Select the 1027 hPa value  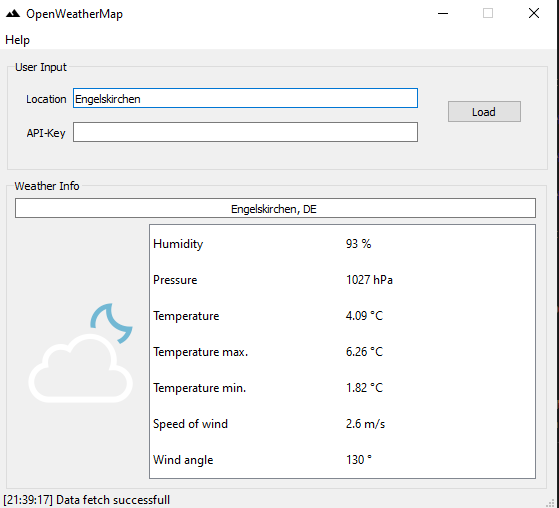369,280
